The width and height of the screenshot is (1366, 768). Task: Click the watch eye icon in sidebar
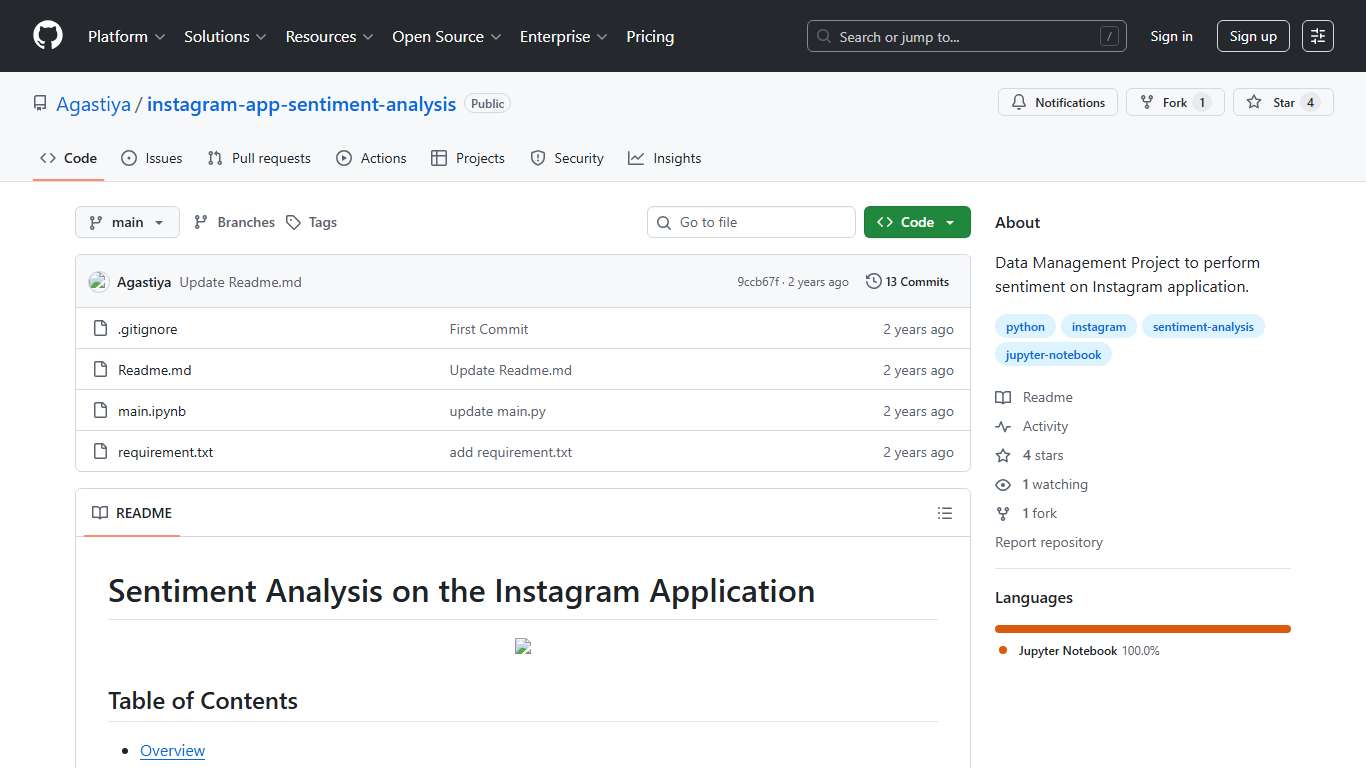[1002, 484]
